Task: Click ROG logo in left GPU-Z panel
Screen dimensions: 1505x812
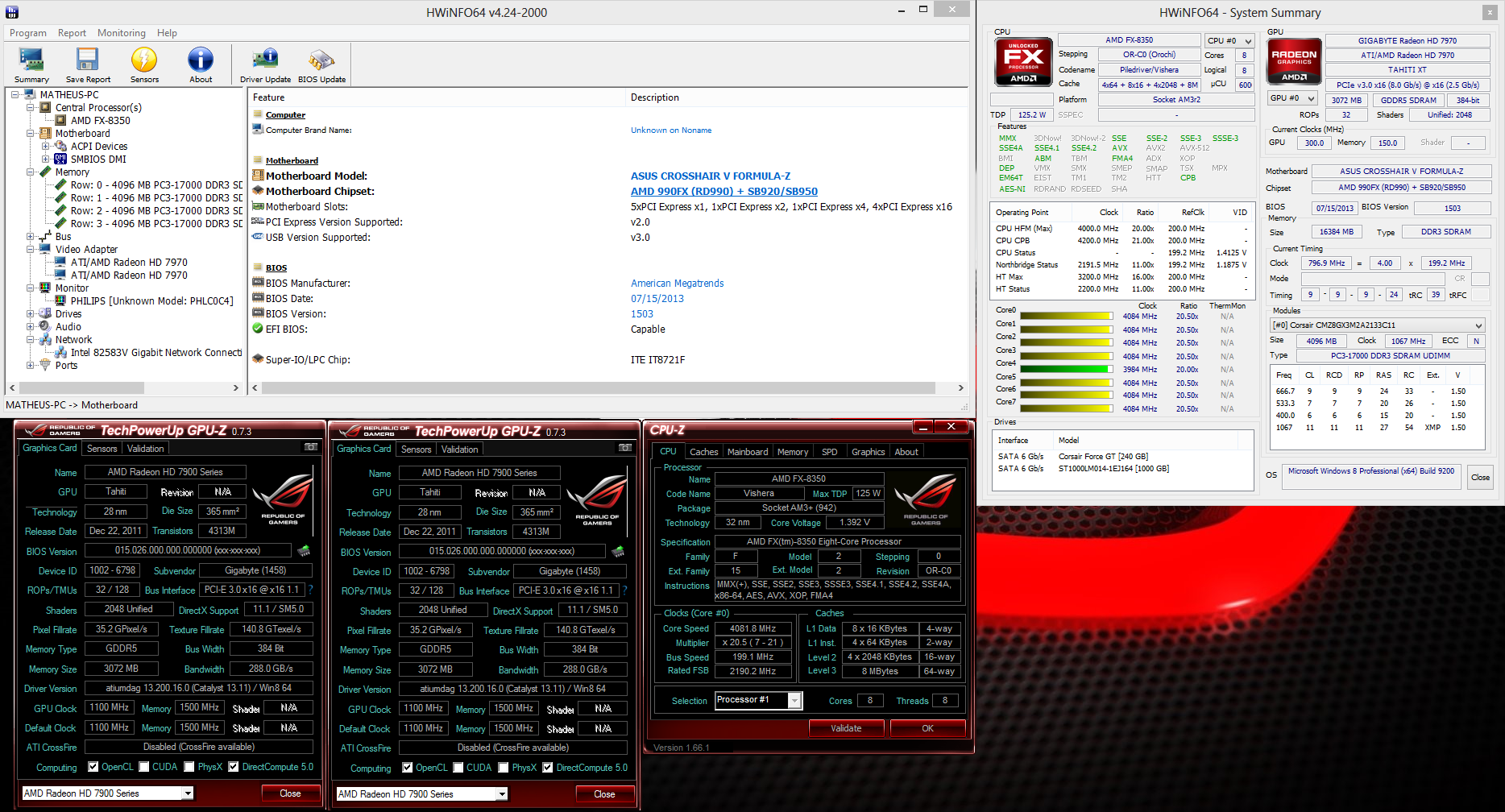Action: click(283, 498)
